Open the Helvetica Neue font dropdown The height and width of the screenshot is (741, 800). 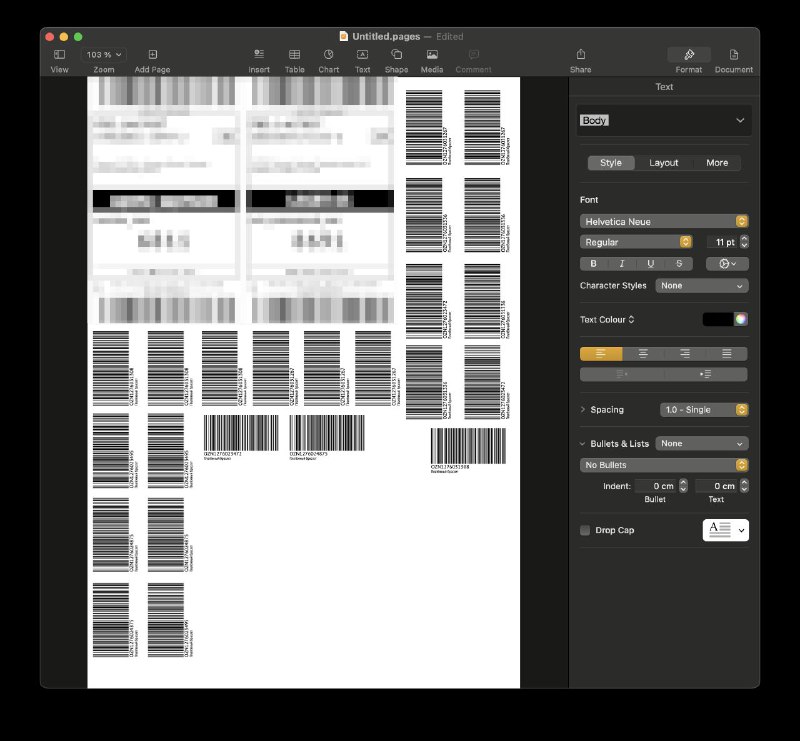tap(664, 221)
